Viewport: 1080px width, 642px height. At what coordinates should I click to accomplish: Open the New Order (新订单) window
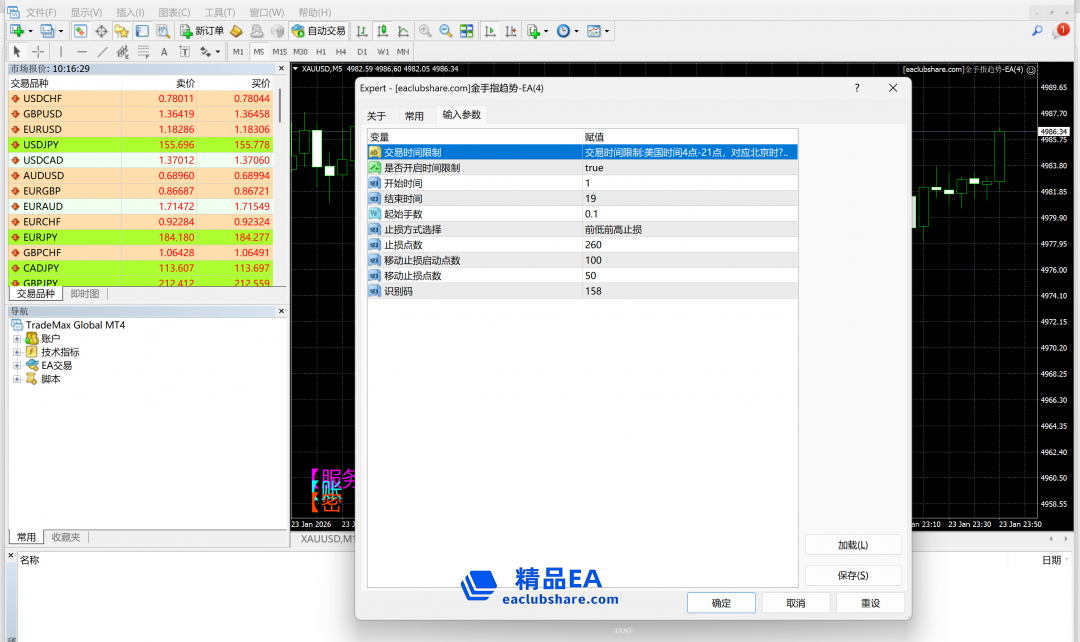point(202,31)
